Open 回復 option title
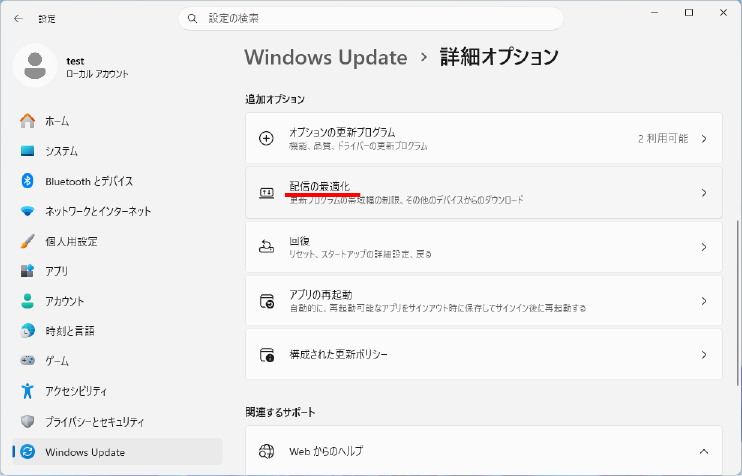The image size is (742, 476). click(300, 241)
